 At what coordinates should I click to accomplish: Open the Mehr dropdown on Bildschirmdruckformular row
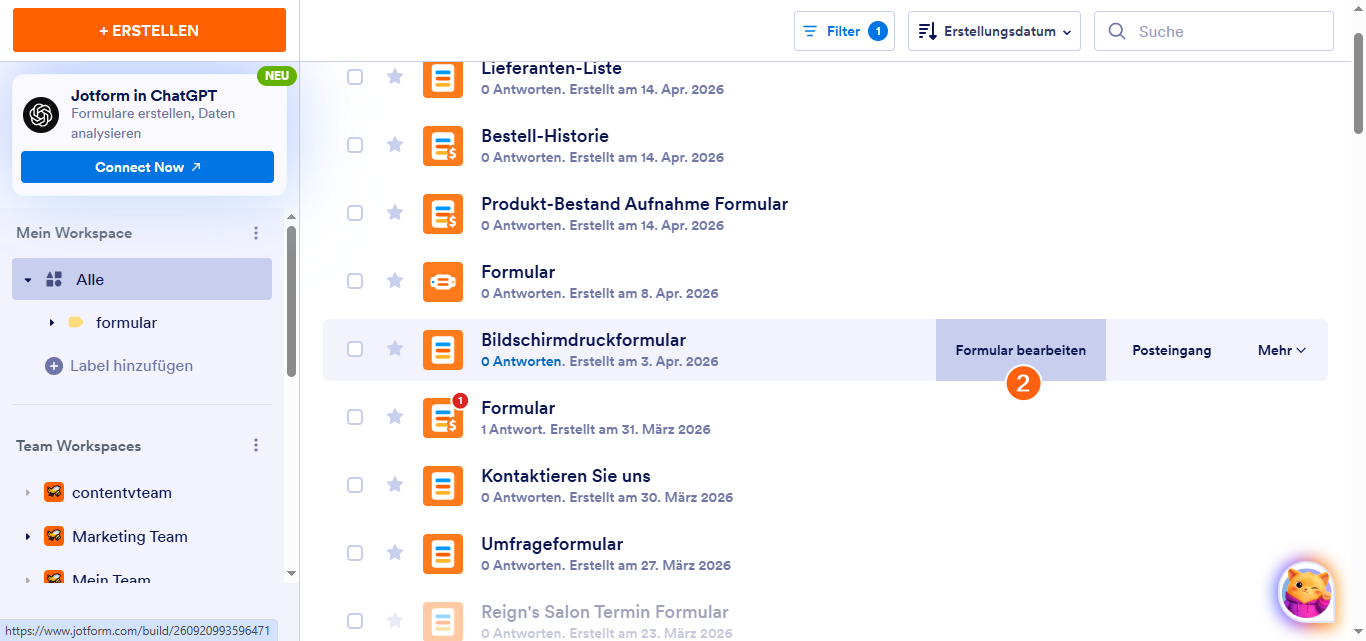coord(1282,349)
